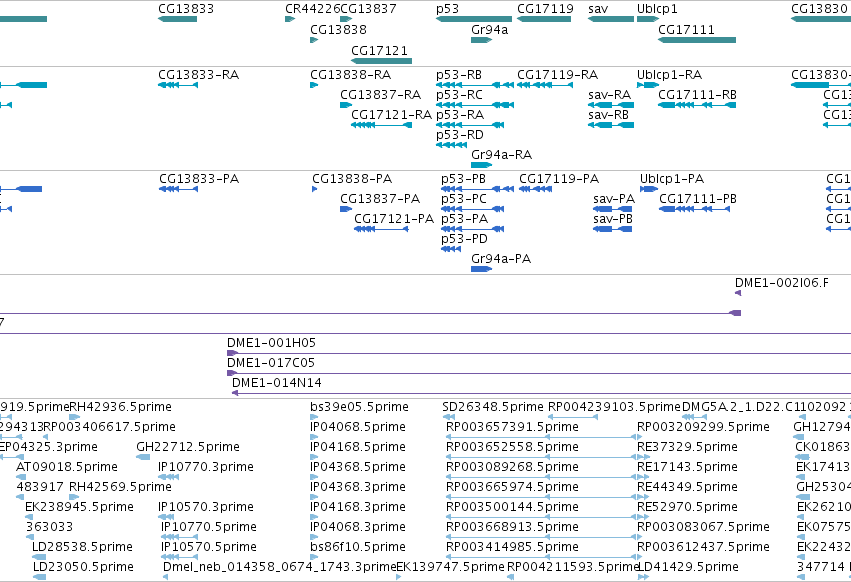Open the RP003657391.5prime EST label
This screenshot has width=851, height=582.
pos(512,427)
